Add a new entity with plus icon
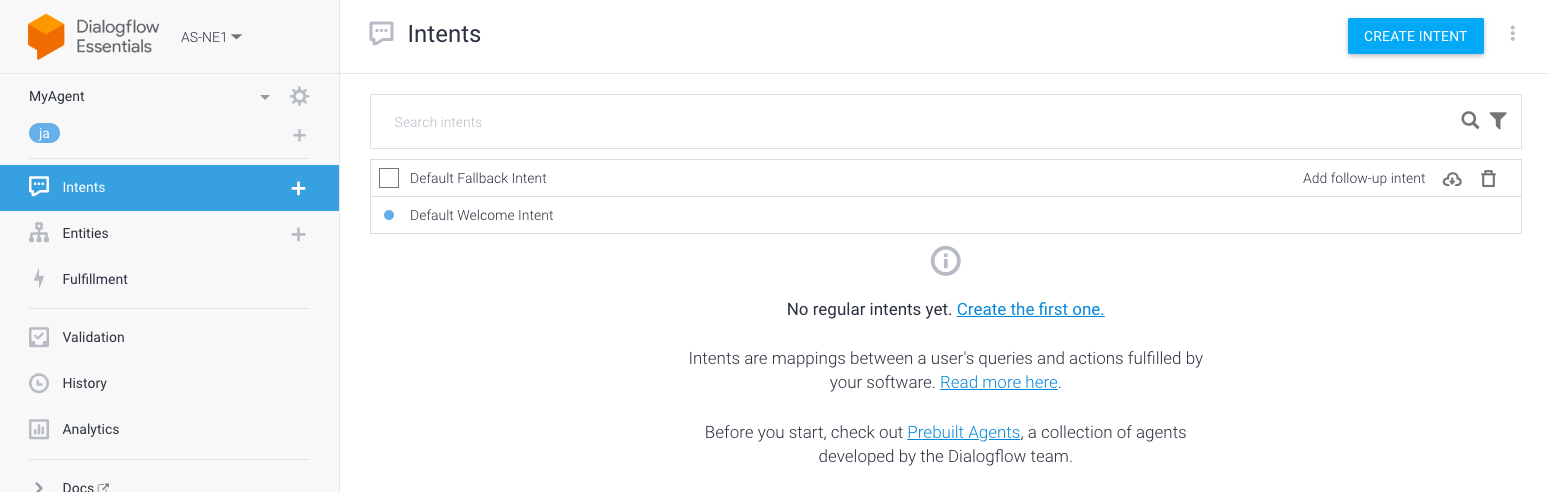The width and height of the screenshot is (1548, 492). click(298, 234)
